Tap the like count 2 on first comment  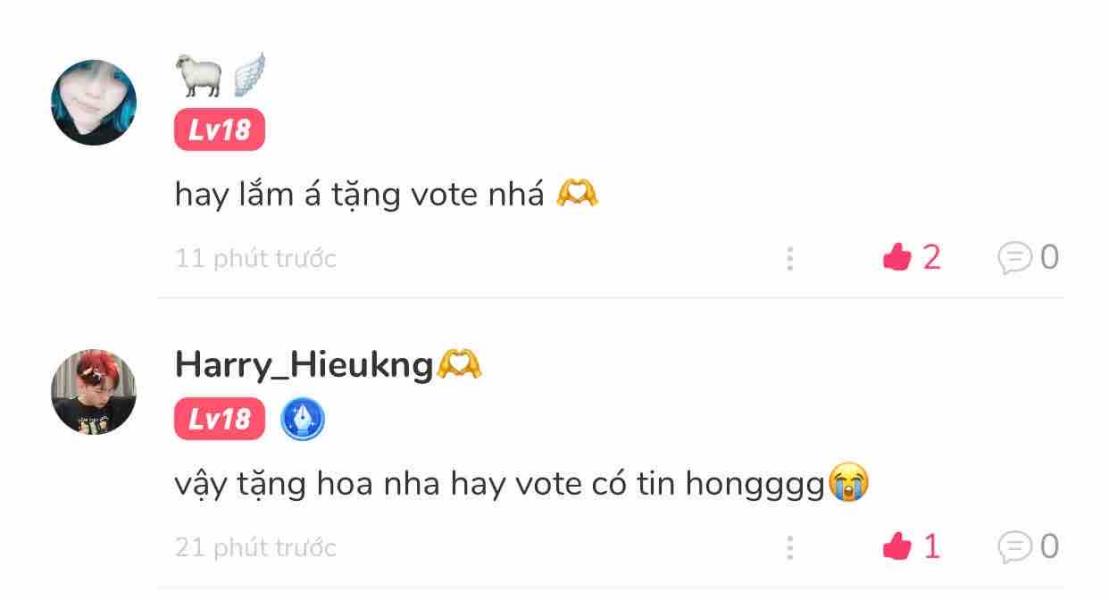pyautogui.click(x=931, y=258)
